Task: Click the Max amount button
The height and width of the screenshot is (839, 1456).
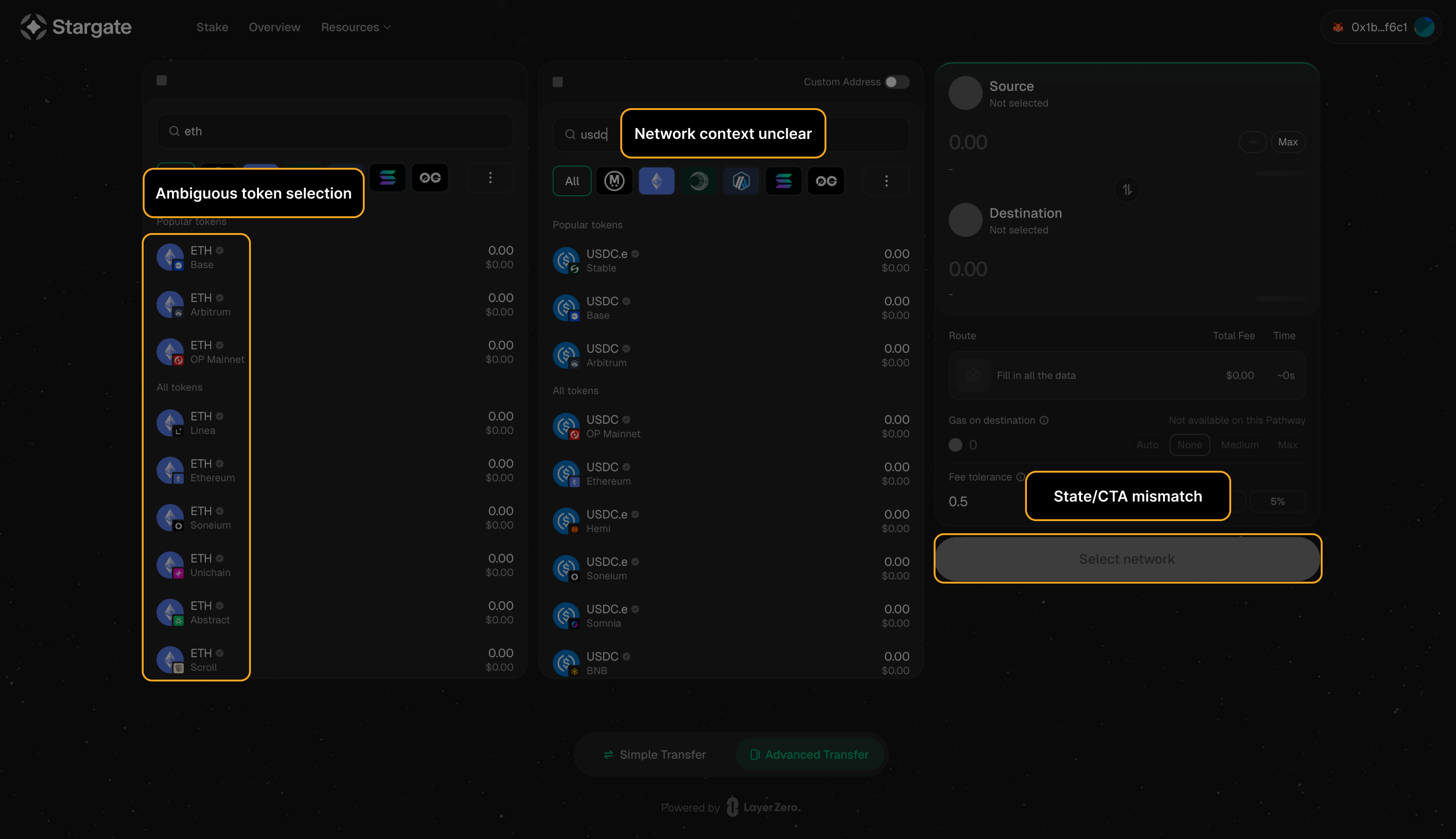Action: tap(1287, 142)
